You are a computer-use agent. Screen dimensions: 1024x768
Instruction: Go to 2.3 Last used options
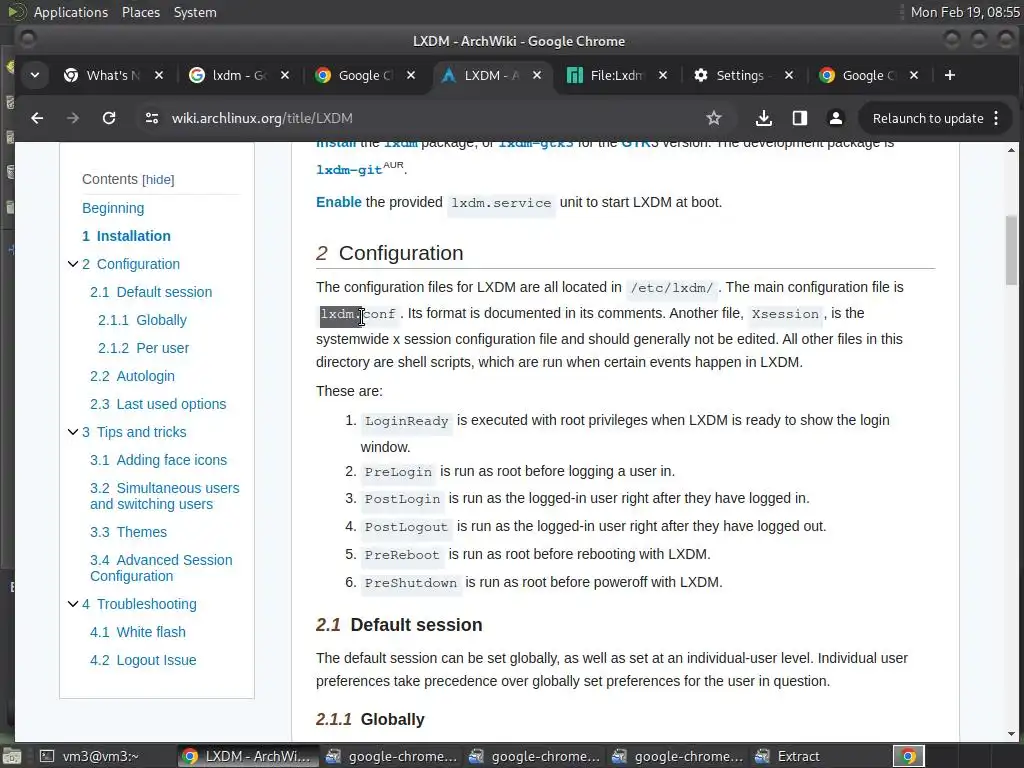(x=158, y=404)
